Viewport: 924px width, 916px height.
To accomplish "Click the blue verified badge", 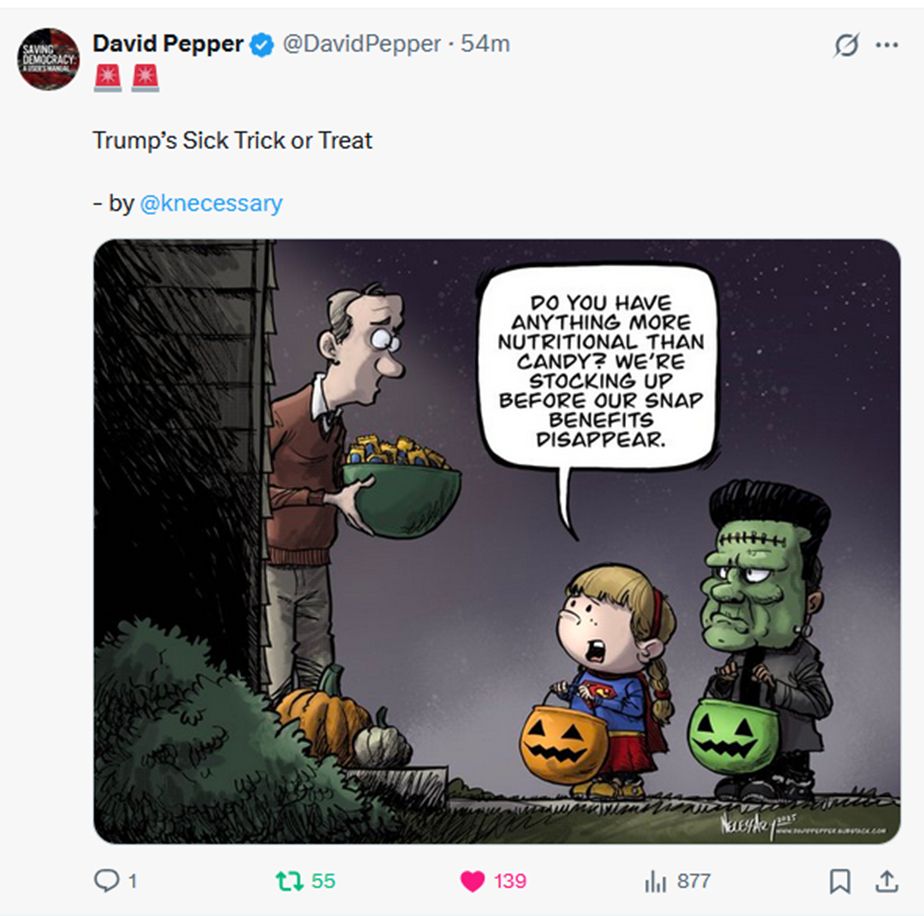I will tap(262, 45).
